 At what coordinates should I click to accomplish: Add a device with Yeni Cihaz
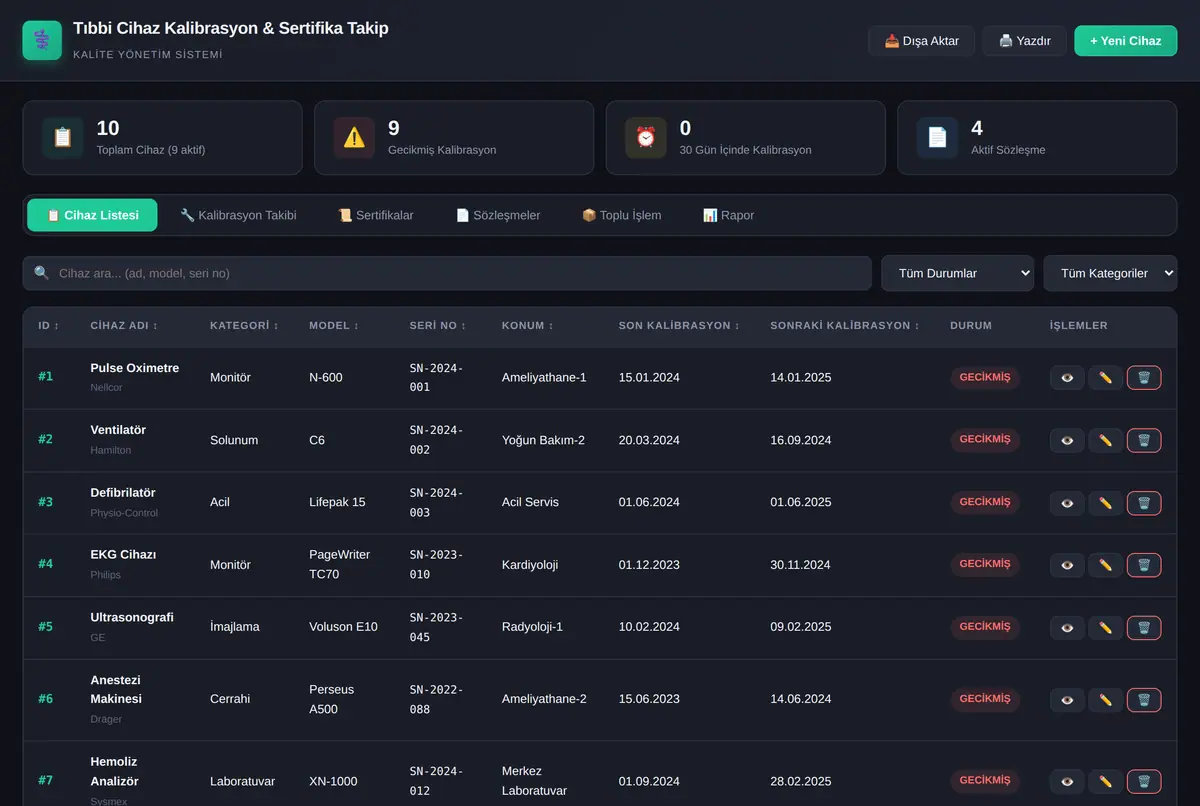pos(1125,41)
